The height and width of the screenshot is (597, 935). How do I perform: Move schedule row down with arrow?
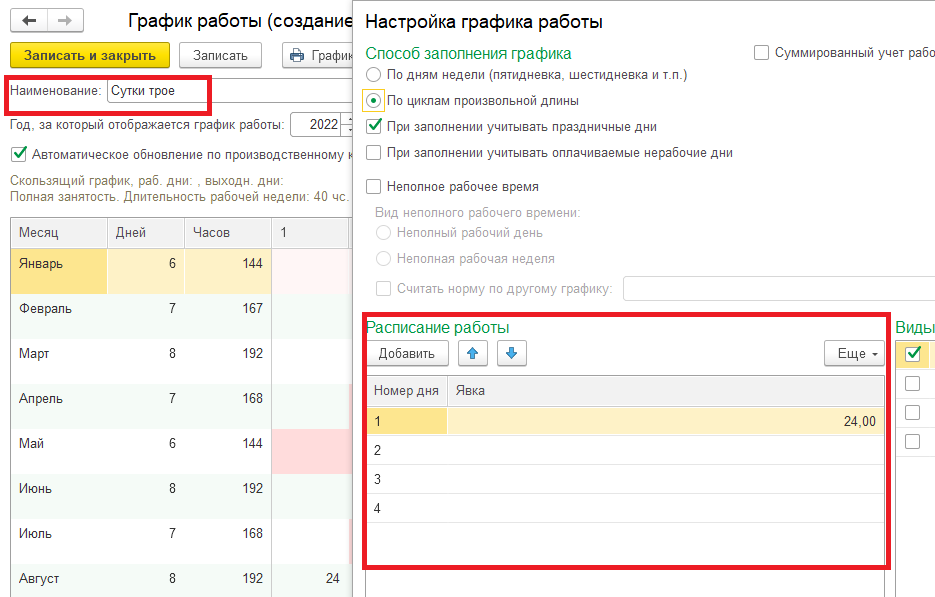(x=510, y=353)
